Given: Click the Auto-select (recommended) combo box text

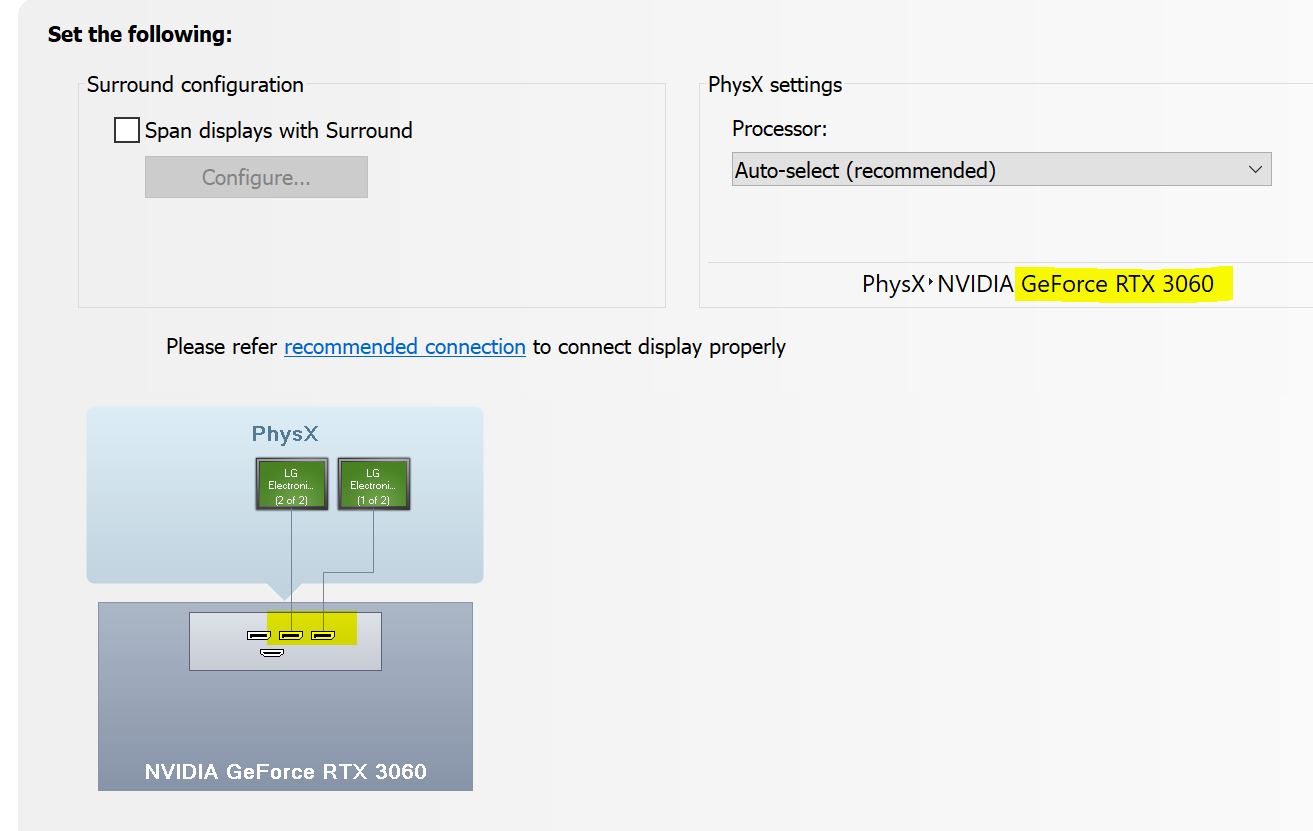Looking at the screenshot, I should (865, 170).
